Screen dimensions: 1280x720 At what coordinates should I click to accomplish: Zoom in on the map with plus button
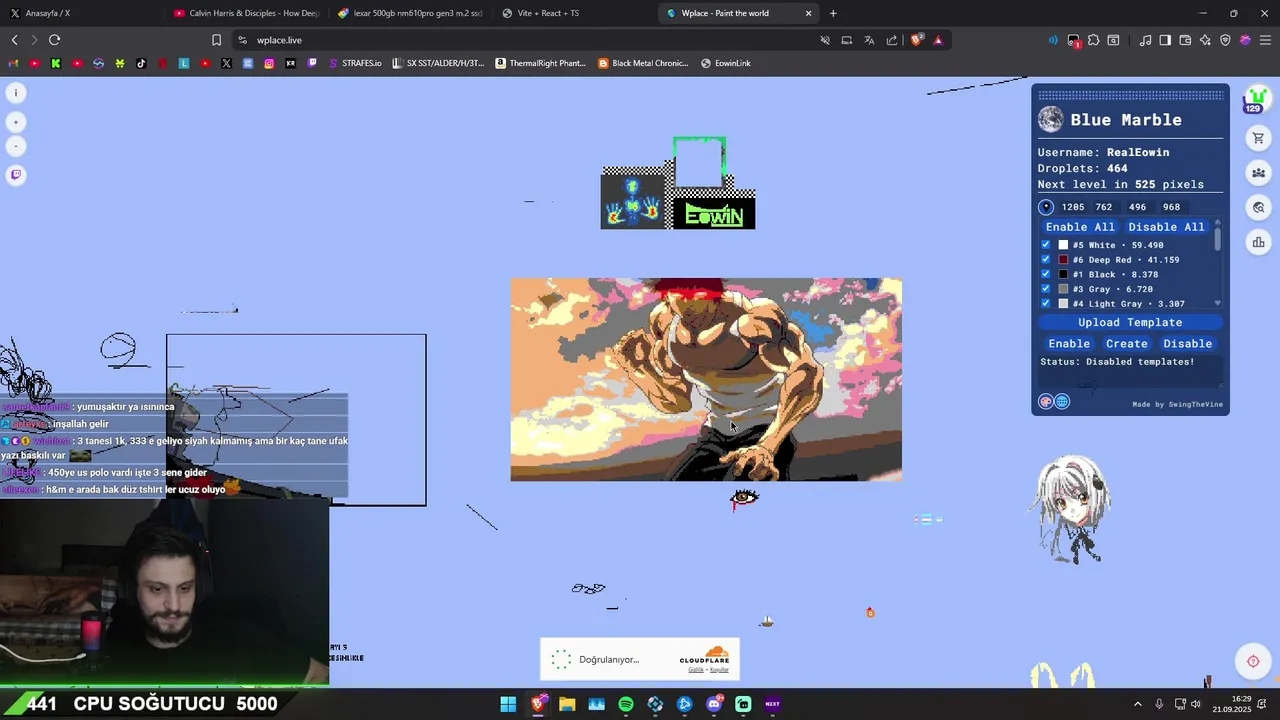coord(16,122)
